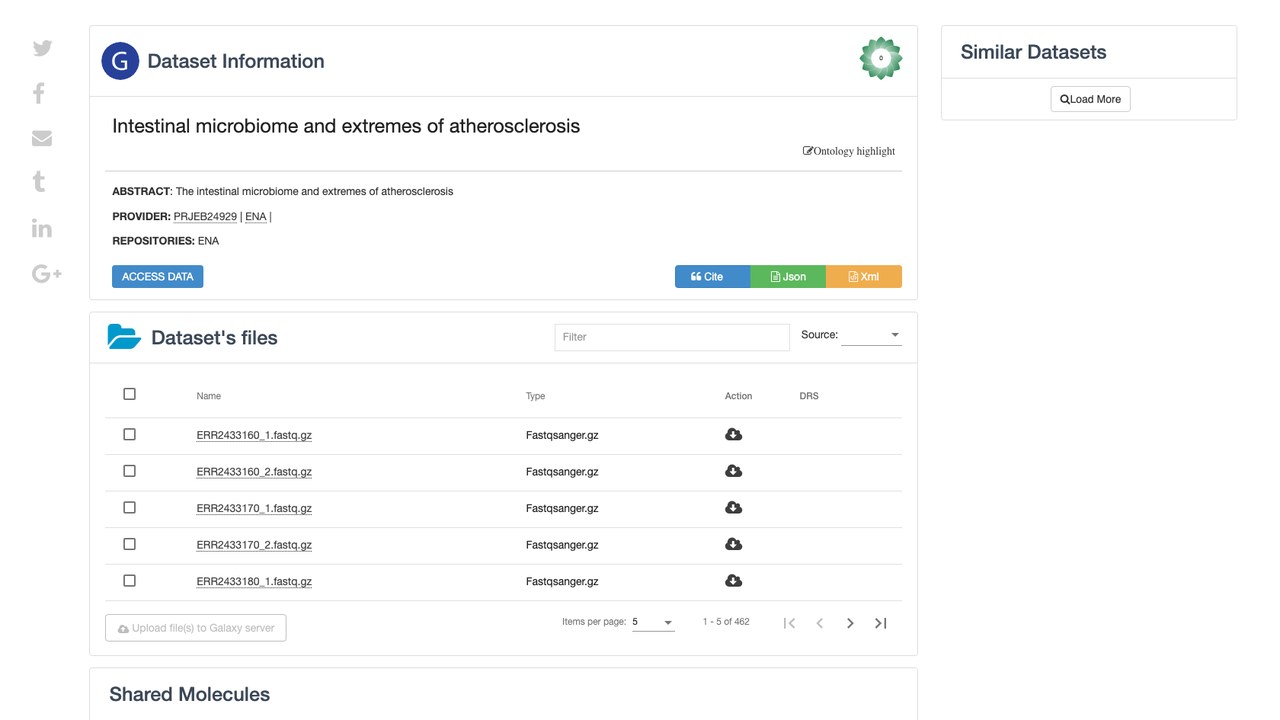The width and height of the screenshot is (1280, 720).
Task: Download ERR2433160_2.fastq.gz via cloud icon
Action: tap(733, 471)
